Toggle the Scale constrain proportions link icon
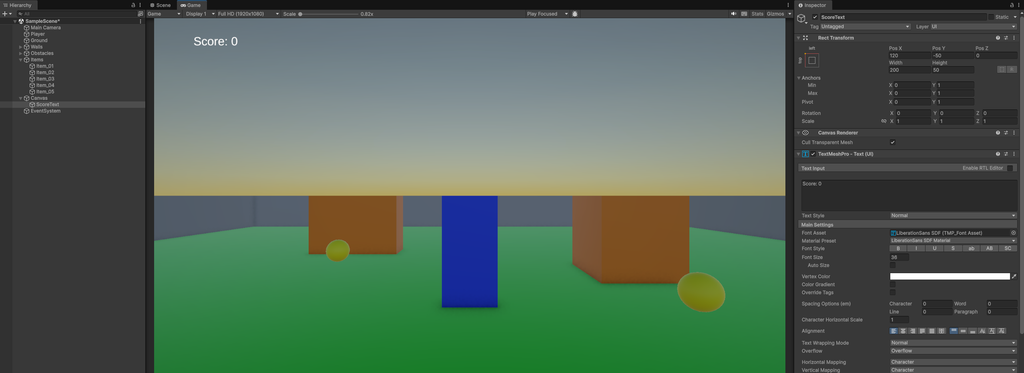This screenshot has width=1024, height=373. [884, 121]
